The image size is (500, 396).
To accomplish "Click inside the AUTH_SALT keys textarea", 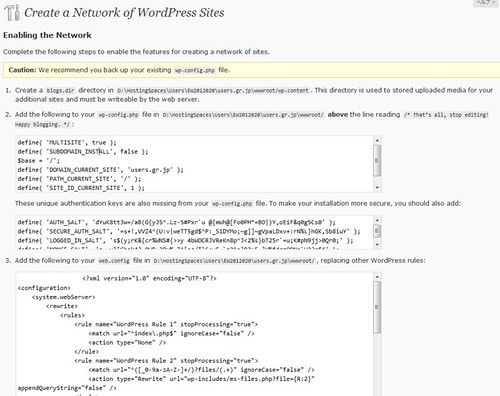I will click(198, 233).
